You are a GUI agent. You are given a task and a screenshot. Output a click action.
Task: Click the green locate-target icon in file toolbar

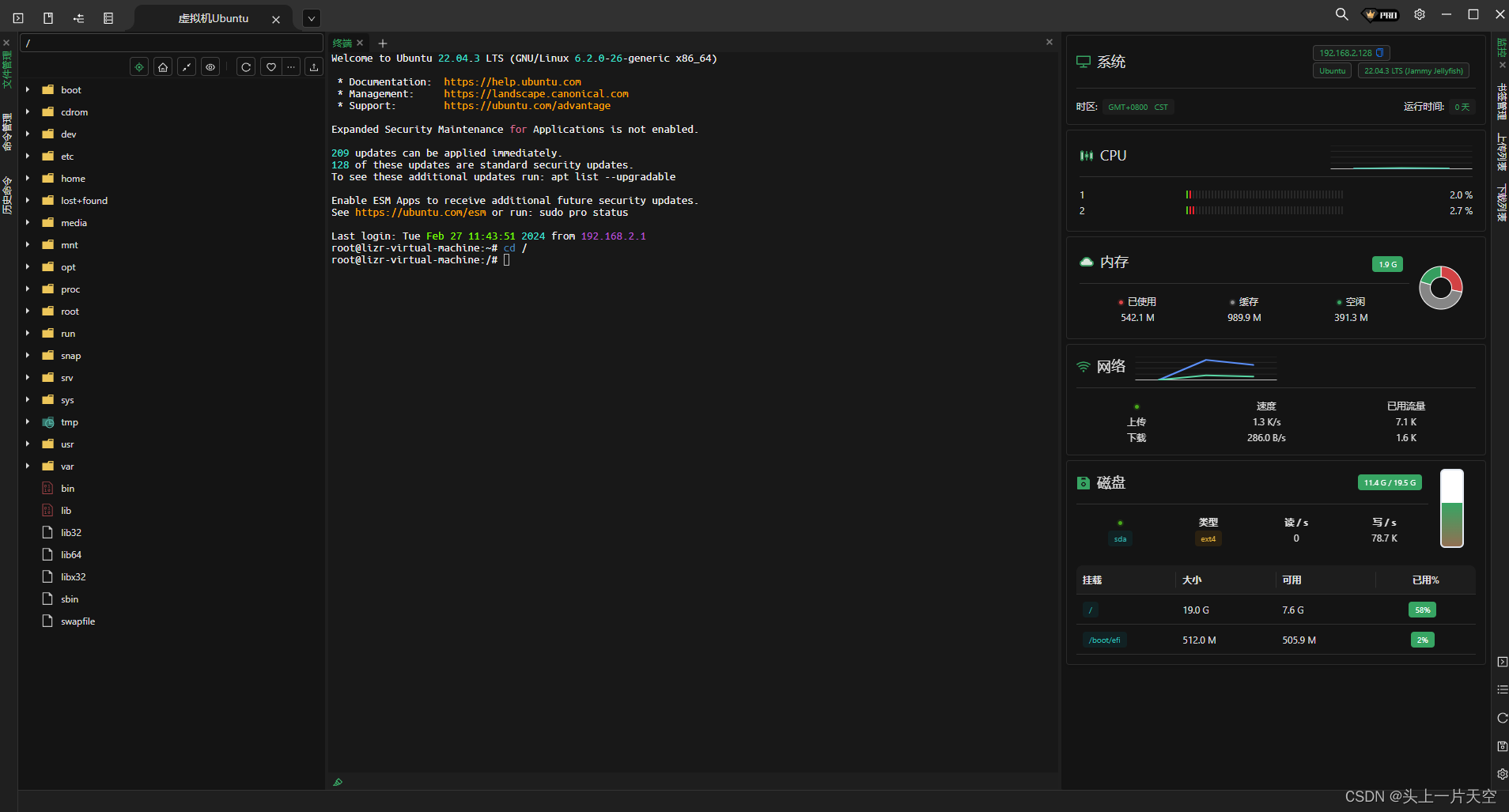click(x=139, y=67)
